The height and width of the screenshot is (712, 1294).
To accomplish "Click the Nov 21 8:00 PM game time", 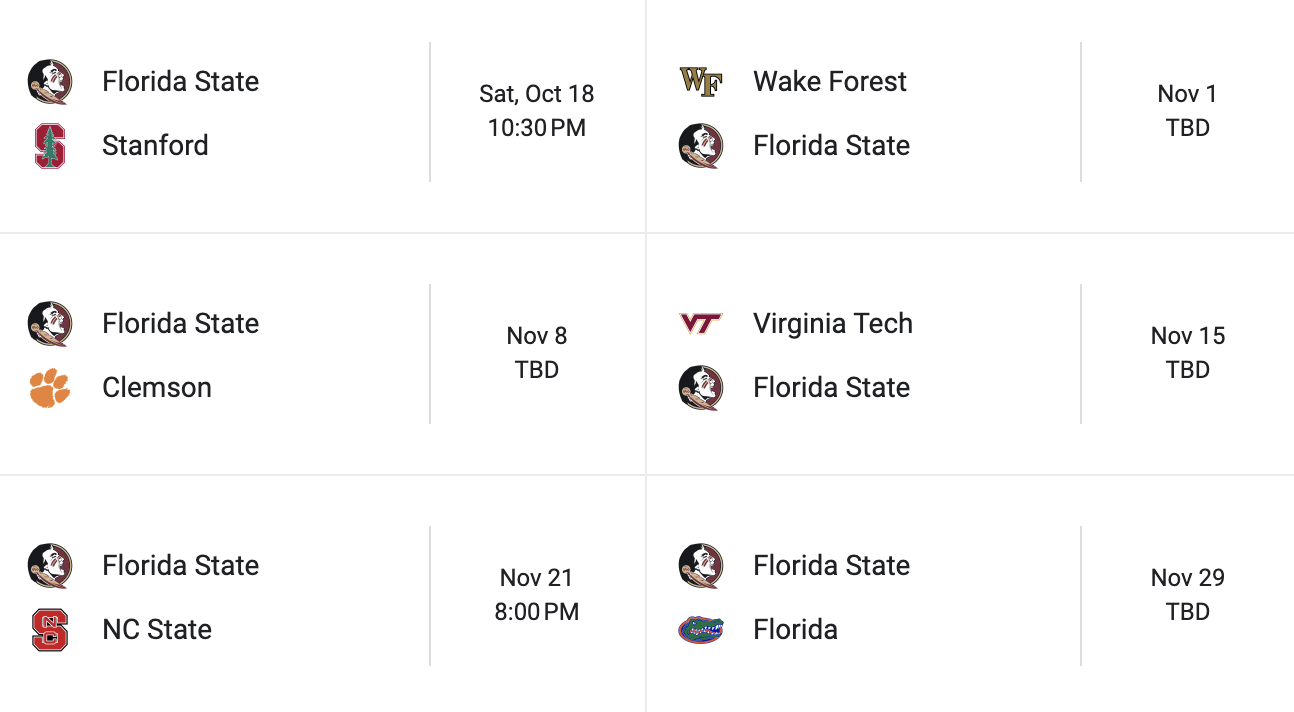I will 537,611.
